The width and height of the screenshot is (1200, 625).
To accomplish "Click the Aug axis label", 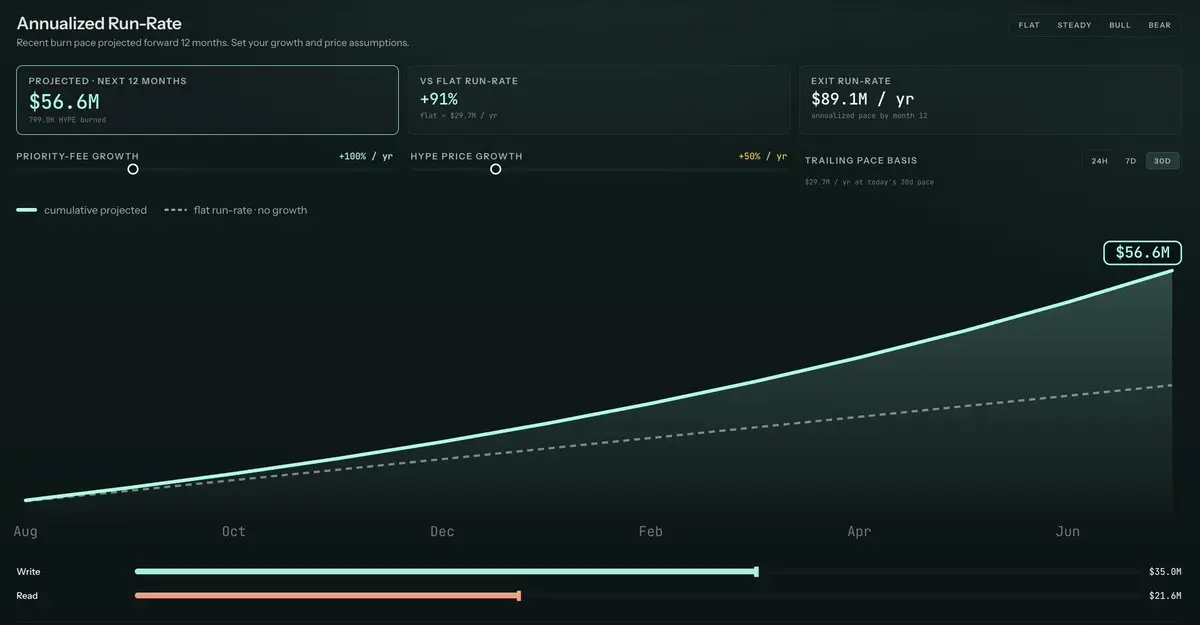I will pyautogui.click(x=25, y=532).
